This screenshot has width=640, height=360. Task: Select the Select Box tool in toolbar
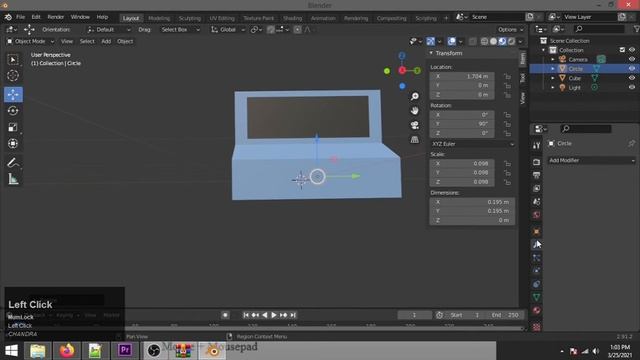(13, 60)
